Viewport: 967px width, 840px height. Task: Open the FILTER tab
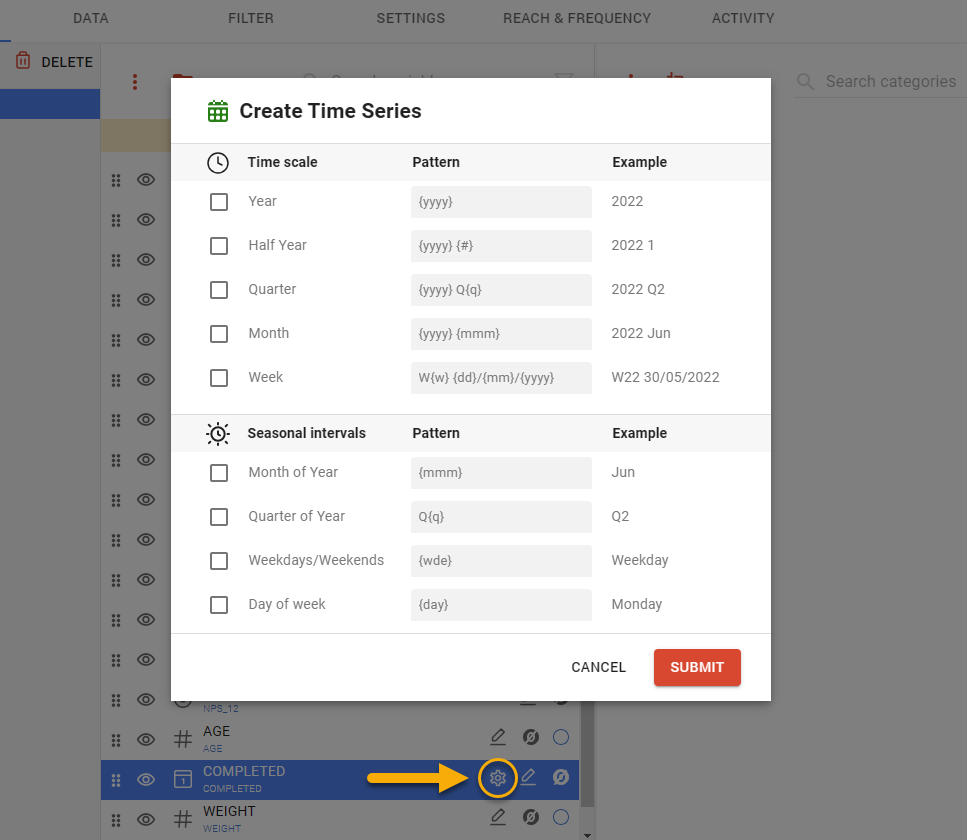coord(250,18)
